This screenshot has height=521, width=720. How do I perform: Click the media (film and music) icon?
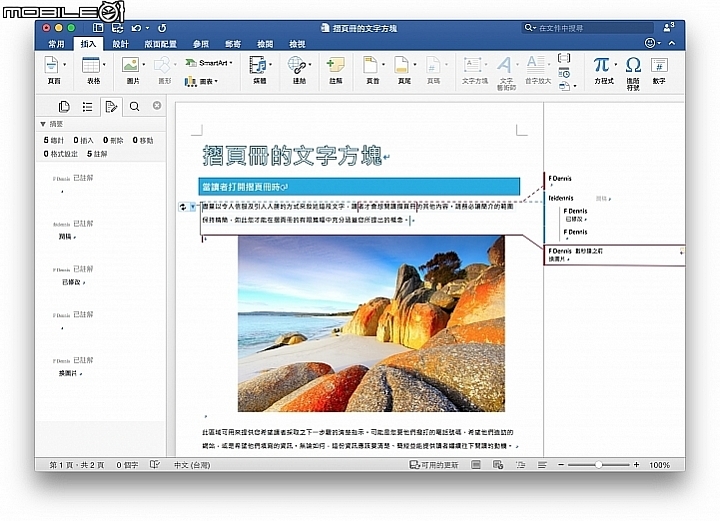(x=258, y=65)
